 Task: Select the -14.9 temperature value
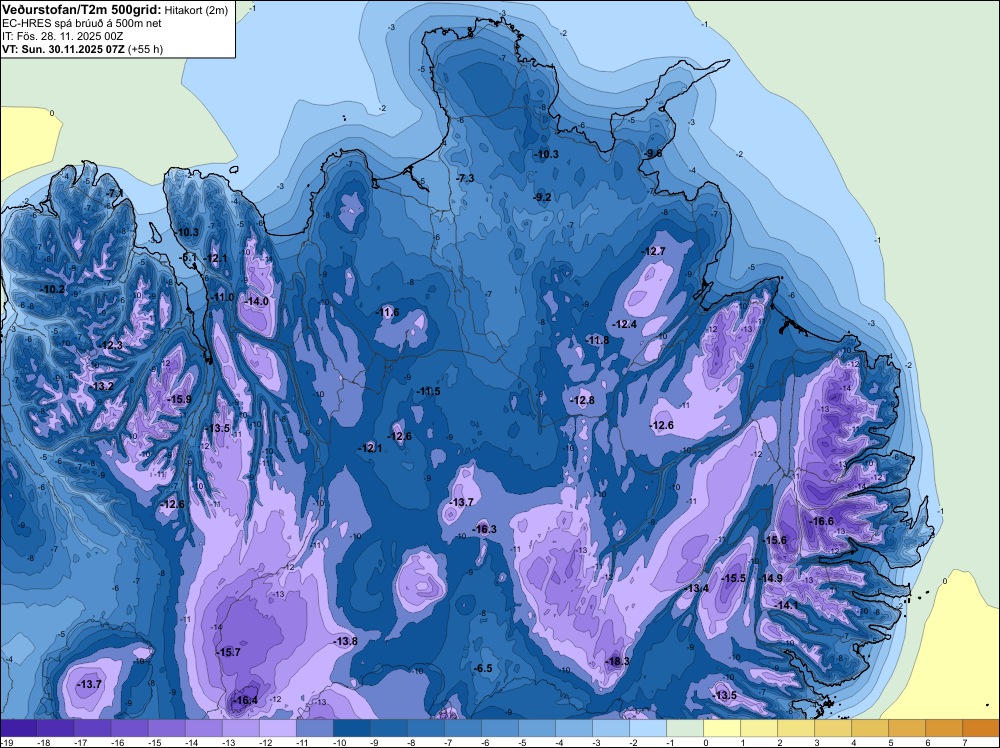[770, 578]
